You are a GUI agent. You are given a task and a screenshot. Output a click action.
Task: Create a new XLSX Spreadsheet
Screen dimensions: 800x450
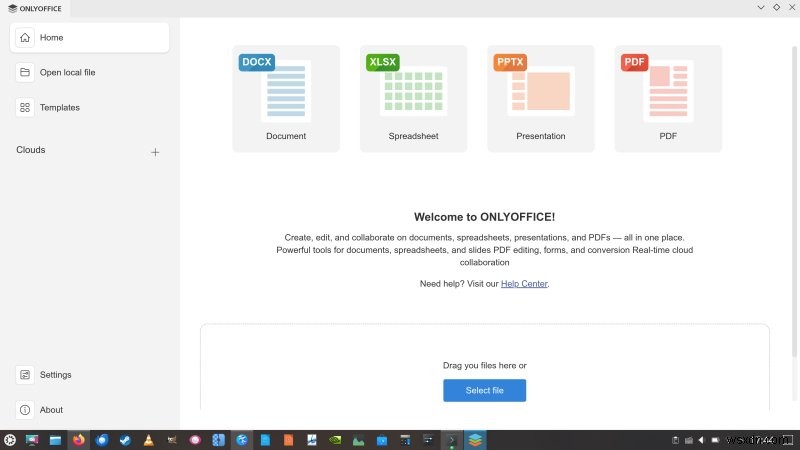click(x=413, y=98)
